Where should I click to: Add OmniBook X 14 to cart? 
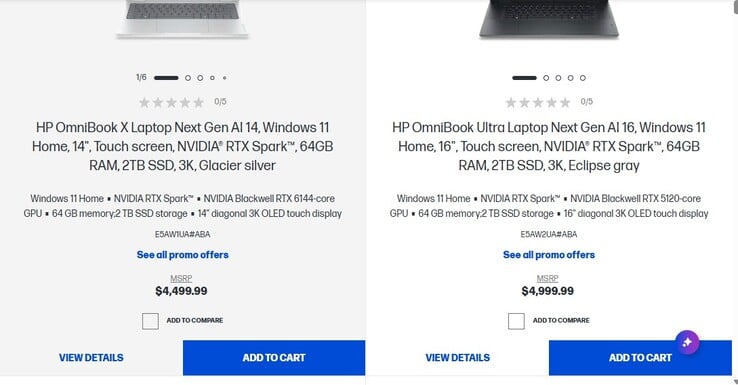pos(274,358)
